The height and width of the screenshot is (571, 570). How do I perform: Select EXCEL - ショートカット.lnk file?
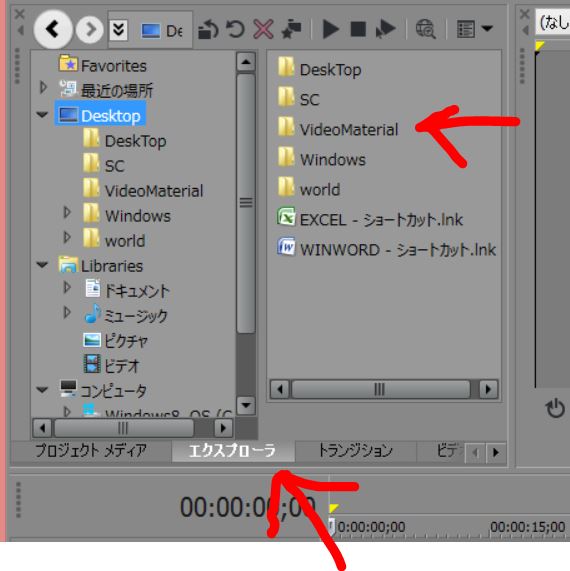(x=369, y=219)
